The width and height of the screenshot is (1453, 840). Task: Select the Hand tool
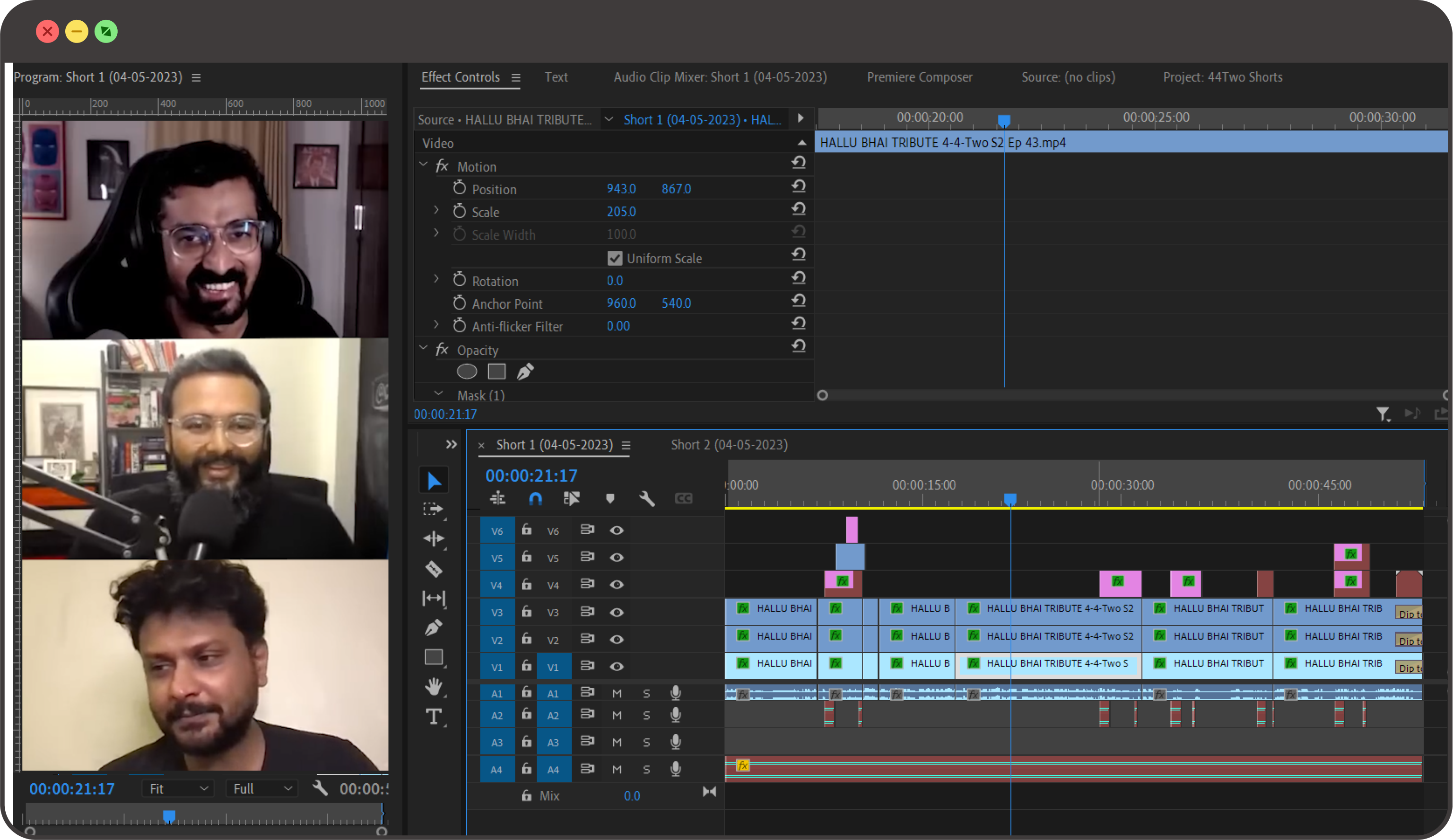(434, 687)
